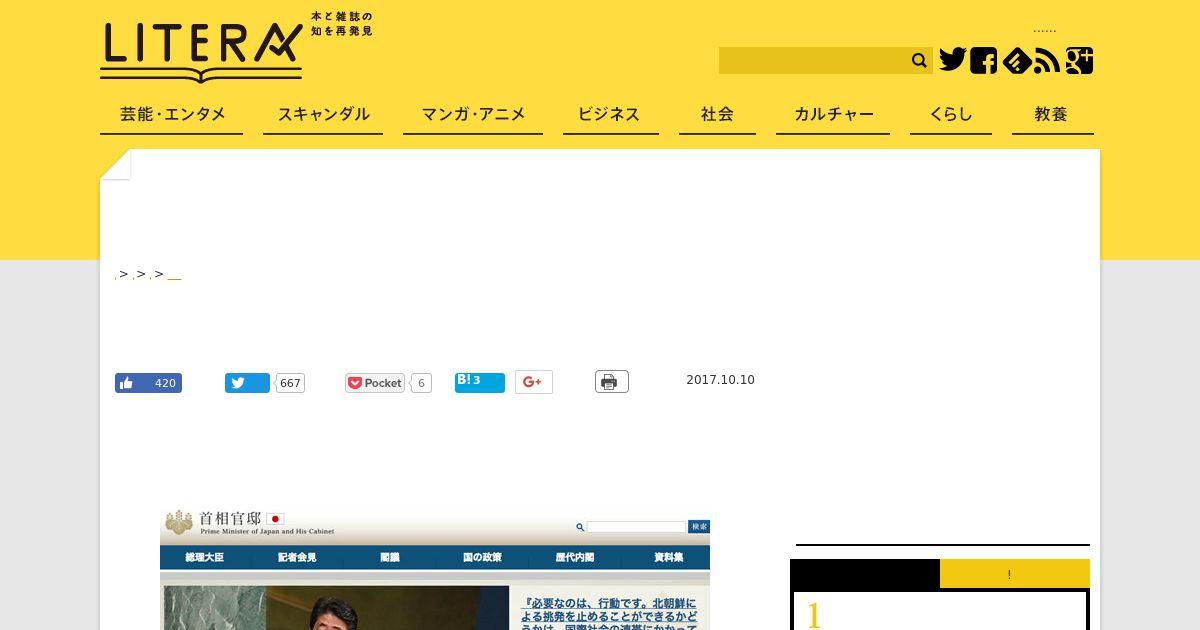
Task: Select the yellow ranking tab with exclamation
Action: tap(1015, 574)
